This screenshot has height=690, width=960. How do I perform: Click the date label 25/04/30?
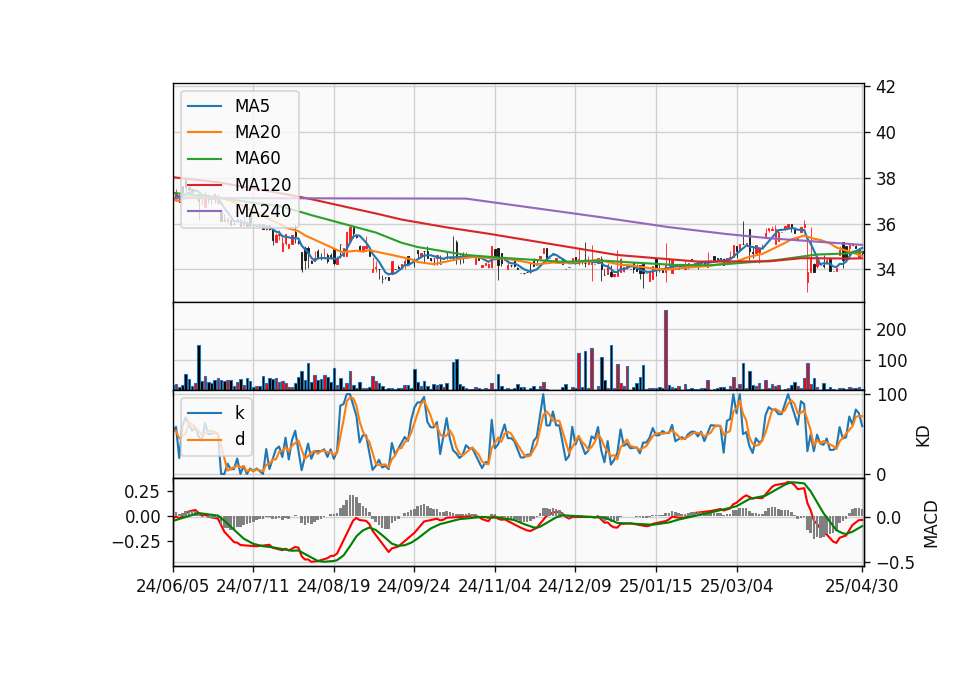click(x=862, y=586)
